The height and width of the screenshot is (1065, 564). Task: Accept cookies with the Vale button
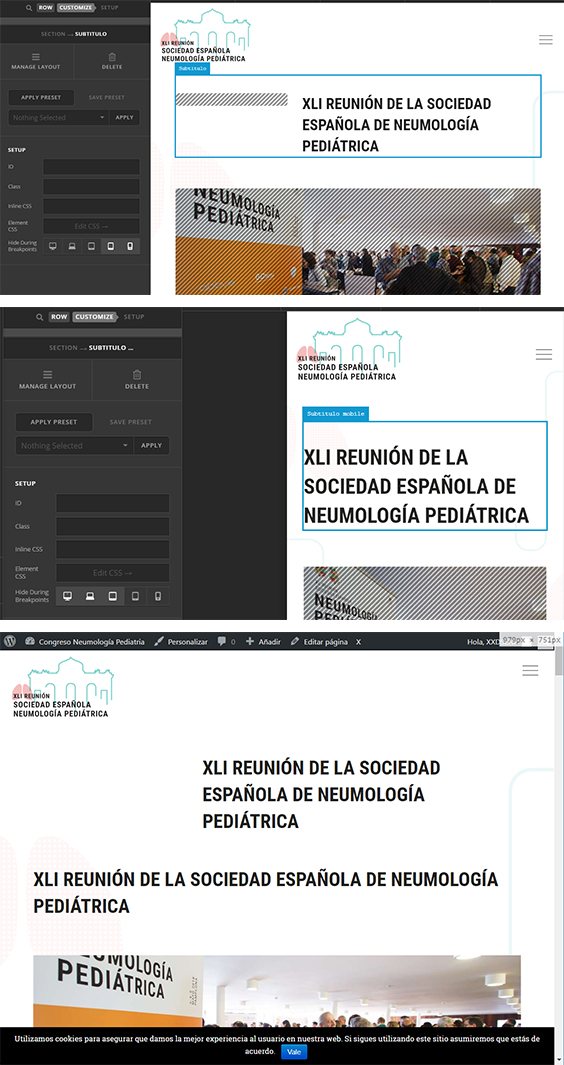[294, 1051]
